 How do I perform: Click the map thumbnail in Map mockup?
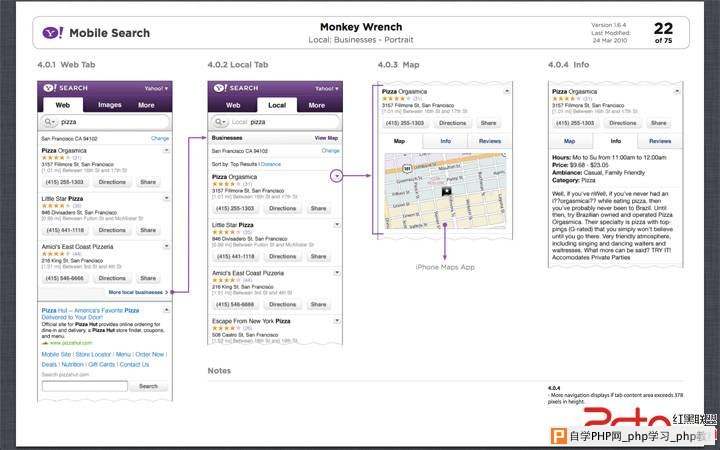pyautogui.click(x=445, y=191)
